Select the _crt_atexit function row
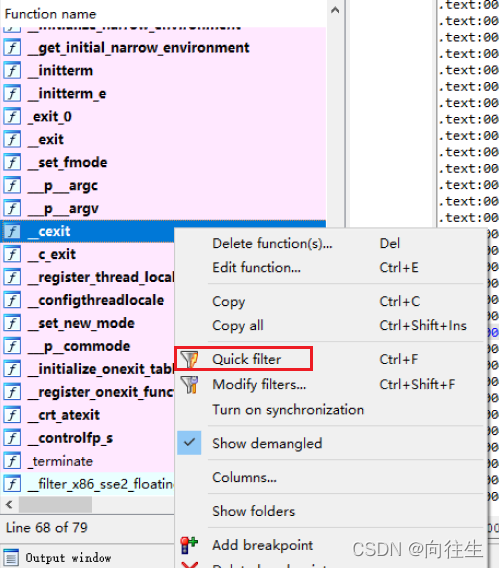 [x=88, y=415]
